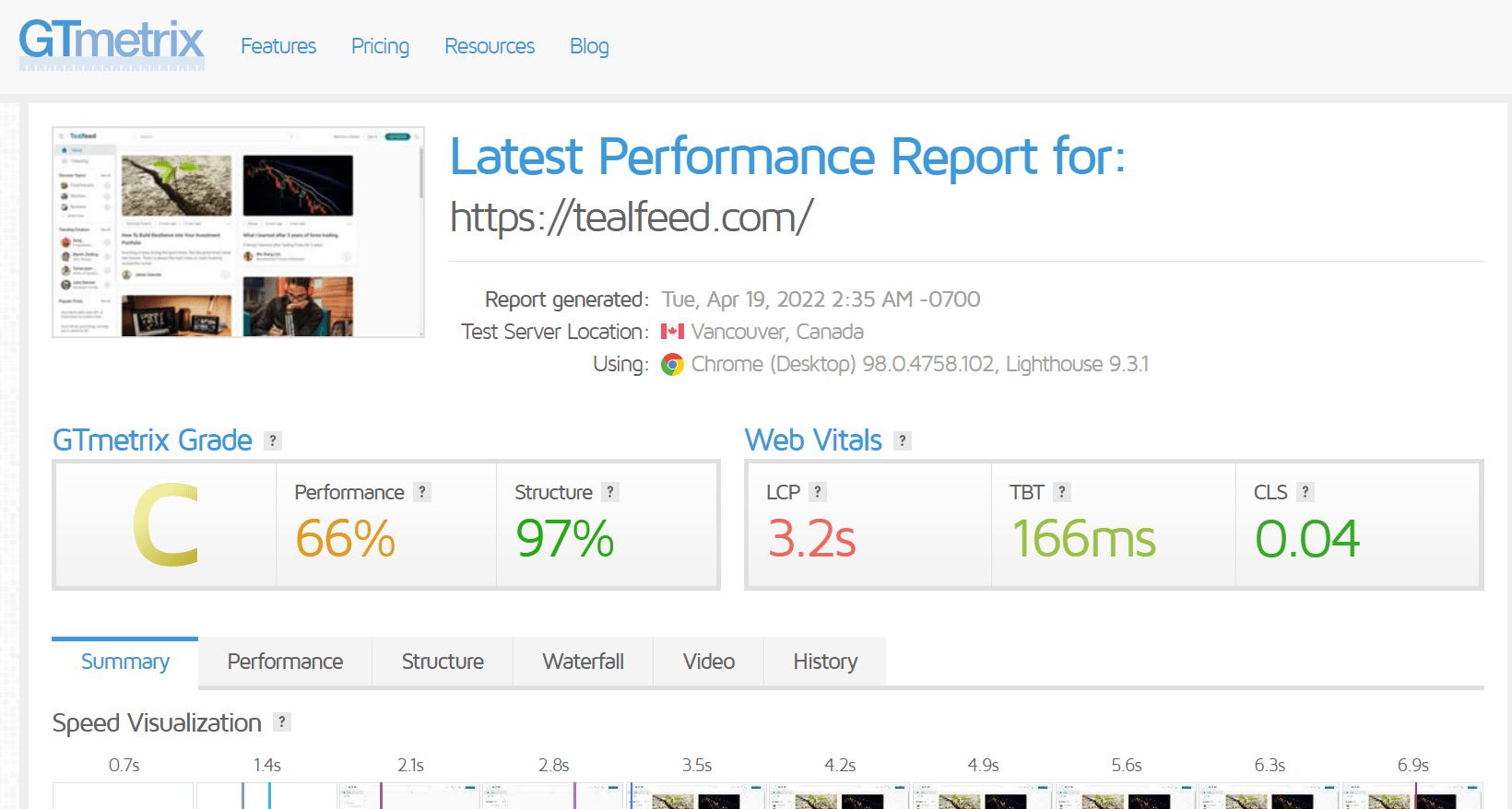Open Speed Visualization help icon
Image resolution: width=1512 pixels, height=809 pixels.
282,722
